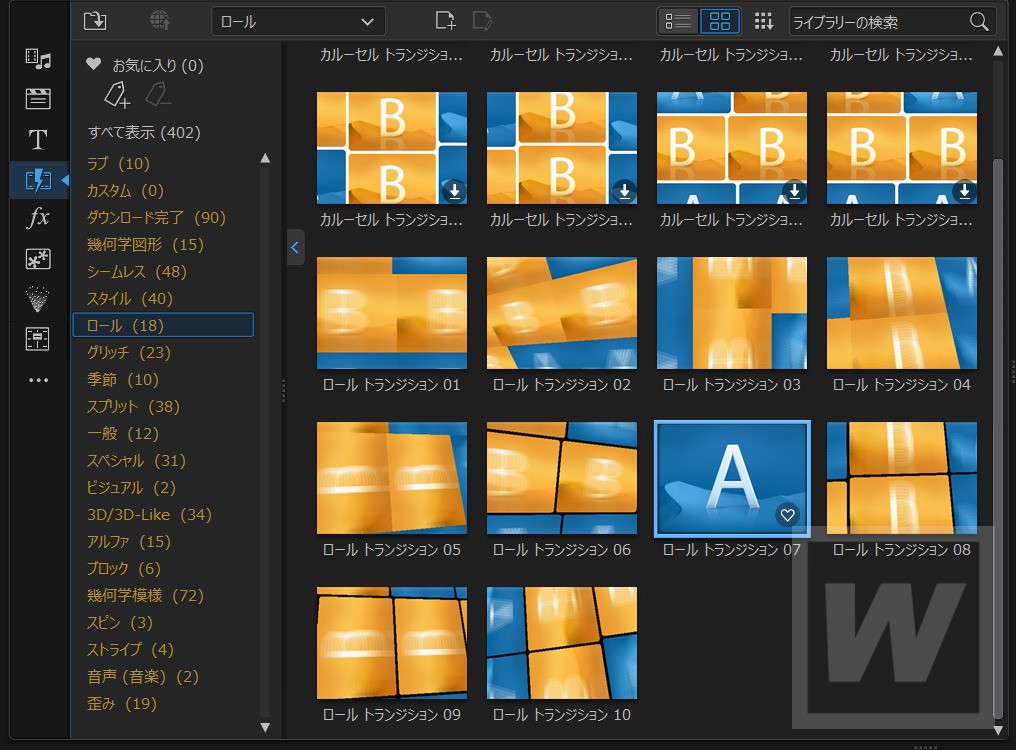Click download icon on first carousel transition
The image size is (1016, 750).
pyautogui.click(x=455, y=191)
